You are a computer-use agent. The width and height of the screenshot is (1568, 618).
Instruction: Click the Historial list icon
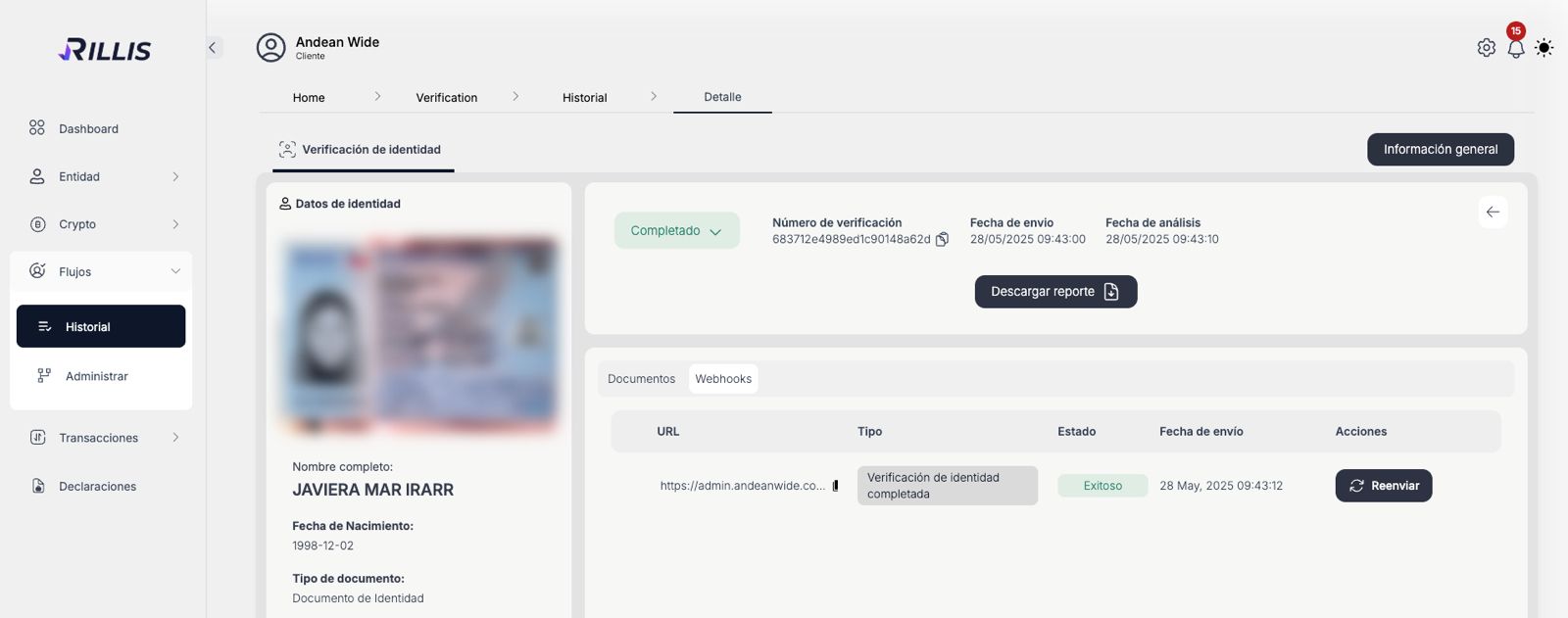tap(44, 326)
